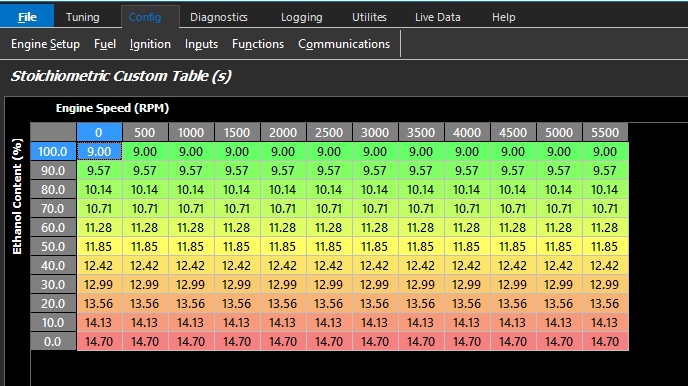The image size is (688, 386).
Task: Open the Diagnostics tab
Action: click(219, 17)
